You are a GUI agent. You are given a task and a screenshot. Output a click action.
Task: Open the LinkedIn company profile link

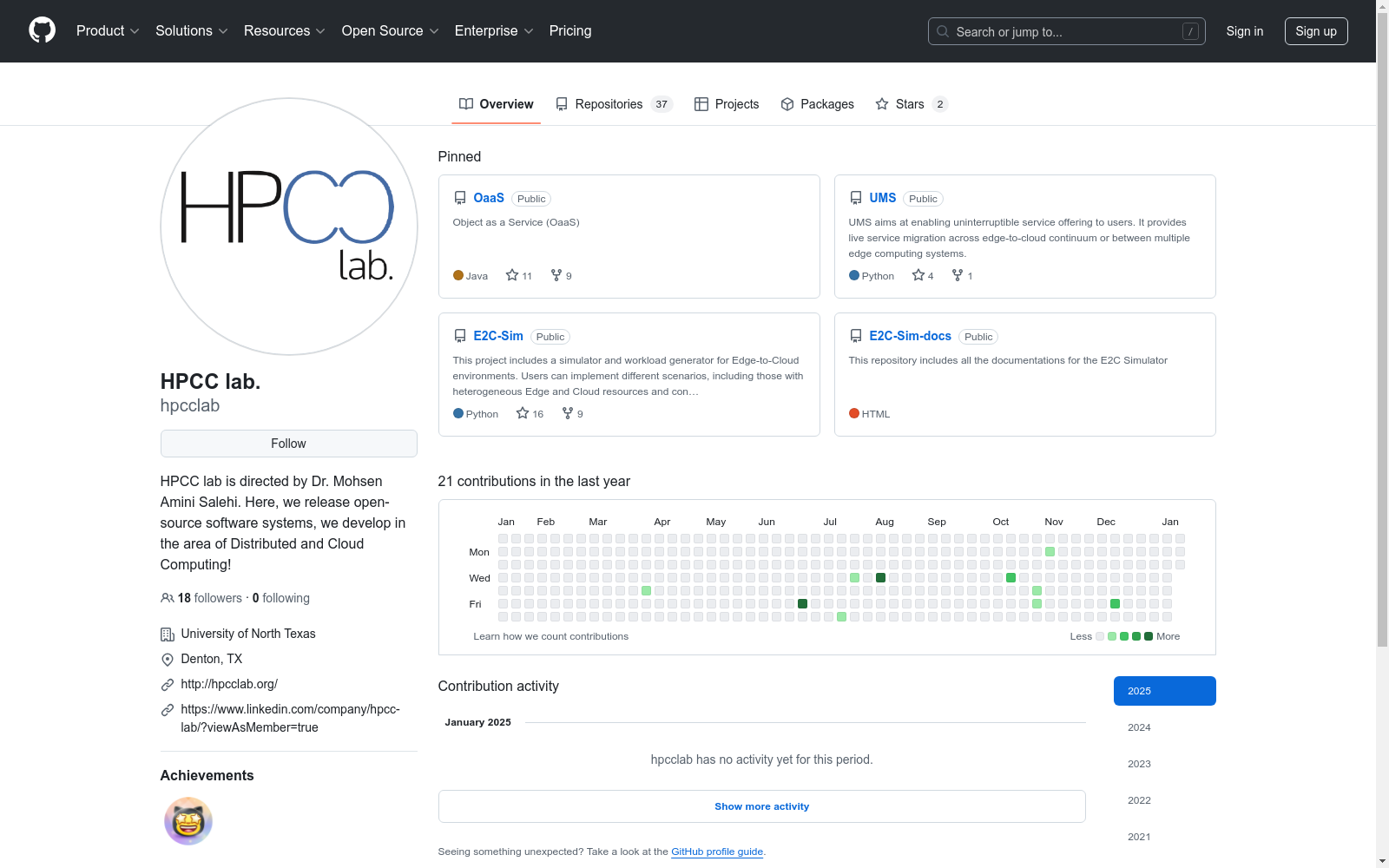291,719
